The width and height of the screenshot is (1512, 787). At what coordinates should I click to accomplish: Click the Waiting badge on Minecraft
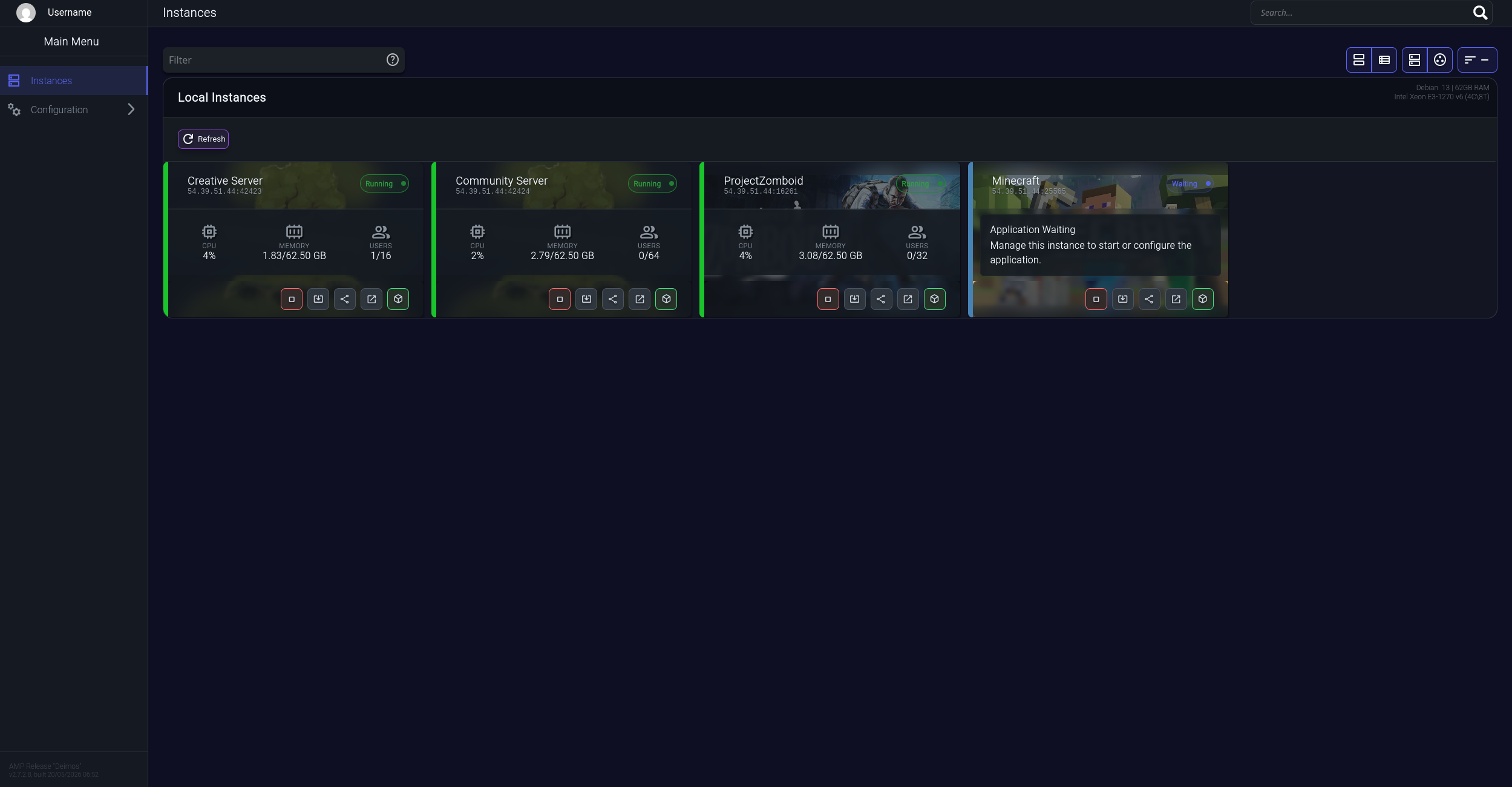coord(1190,183)
